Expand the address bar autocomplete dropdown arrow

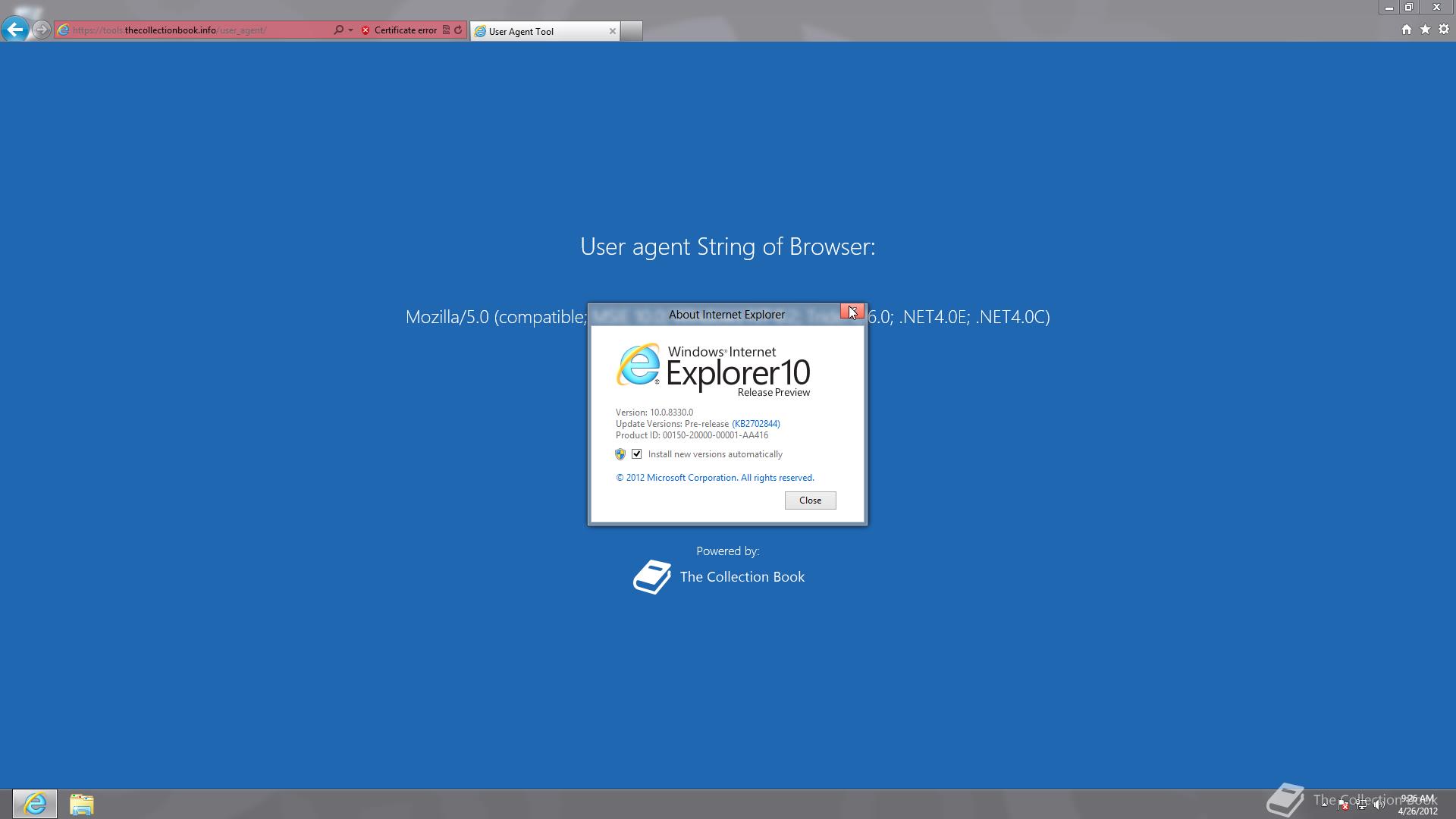tap(350, 30)
